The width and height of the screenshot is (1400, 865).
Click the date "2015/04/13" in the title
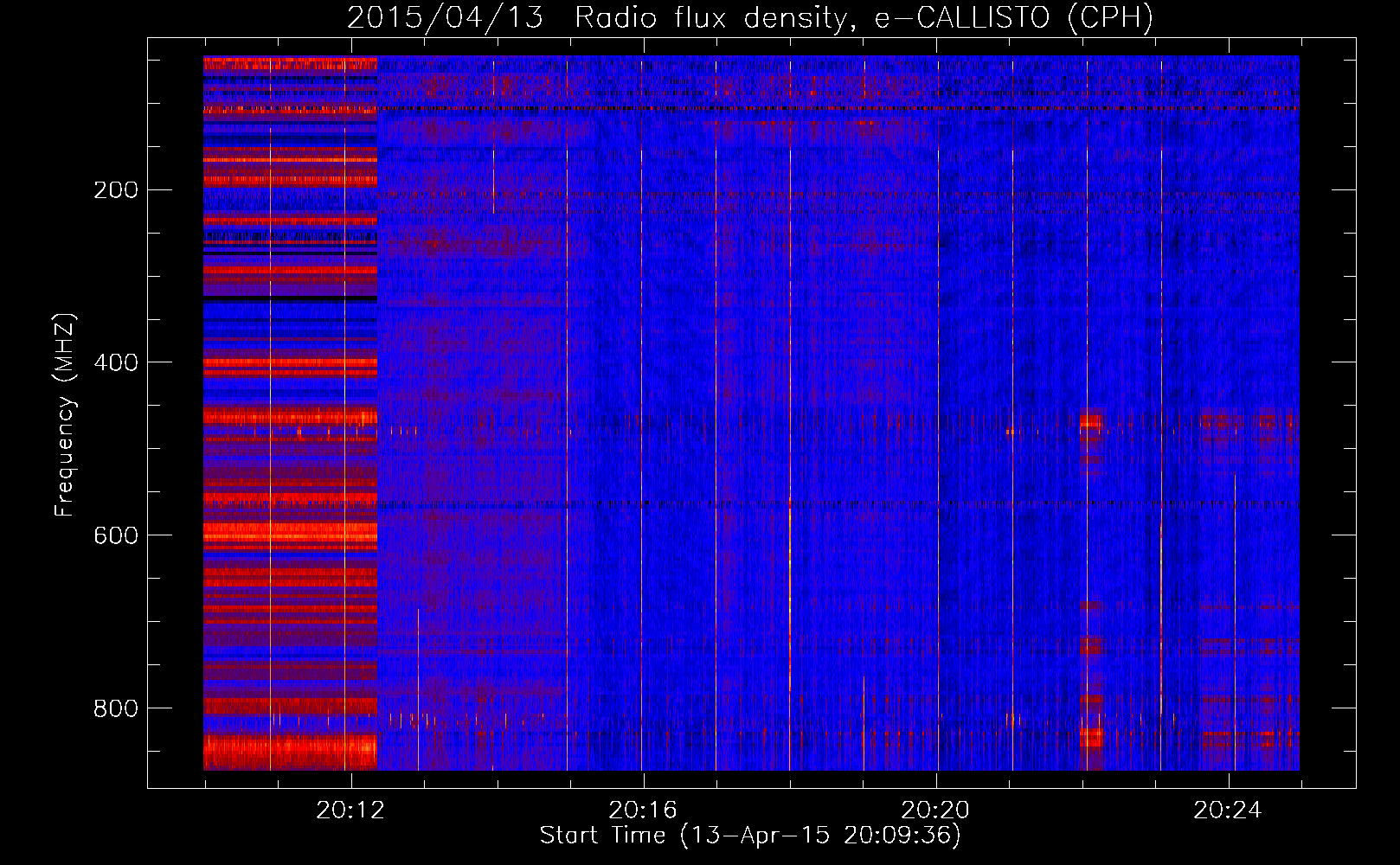(445, 18)
